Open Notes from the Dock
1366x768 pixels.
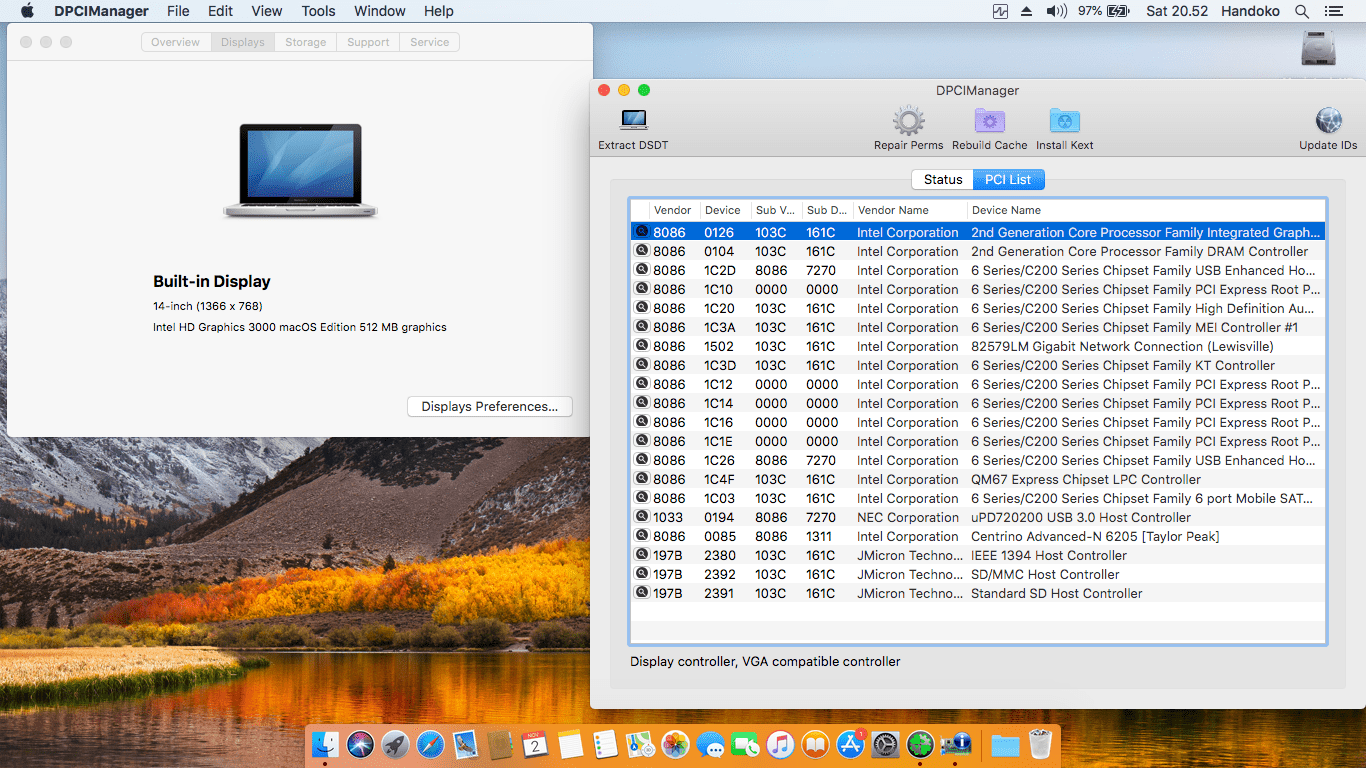[x=570, y=744]
